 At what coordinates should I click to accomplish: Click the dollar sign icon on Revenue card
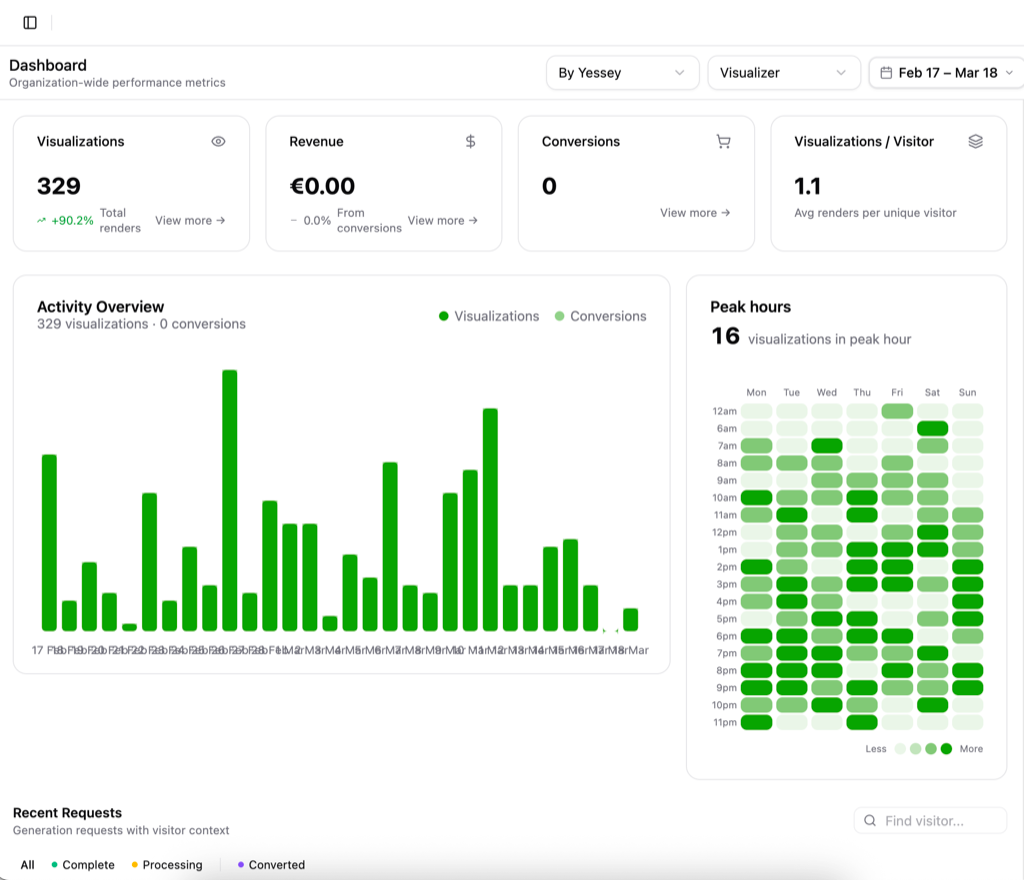[x=471, y=142]
